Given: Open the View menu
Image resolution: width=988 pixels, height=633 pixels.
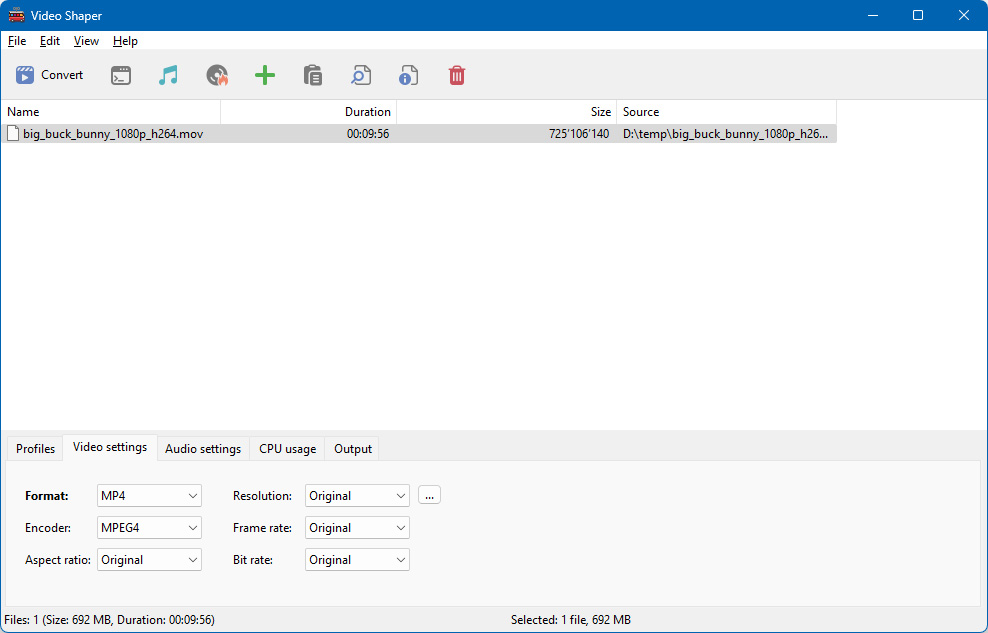Looking at the screenshot, I should (86, 41).
